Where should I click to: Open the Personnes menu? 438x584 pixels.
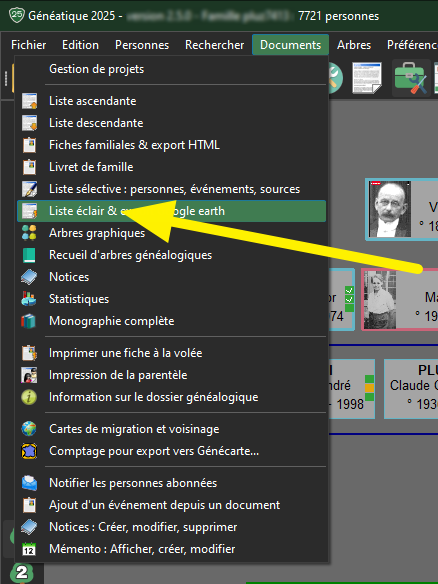[x=142, y=45]
